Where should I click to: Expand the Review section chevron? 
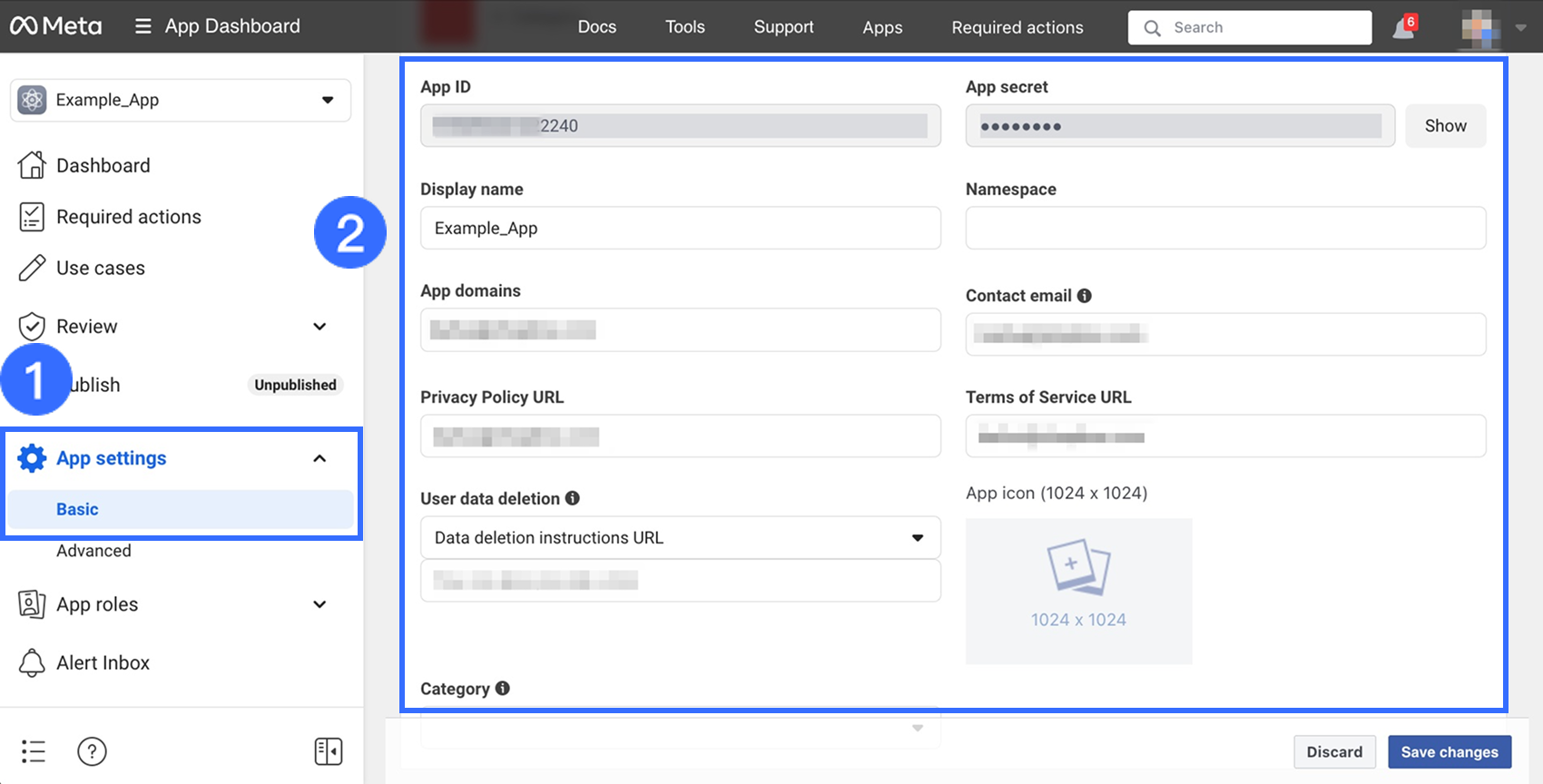319,327
